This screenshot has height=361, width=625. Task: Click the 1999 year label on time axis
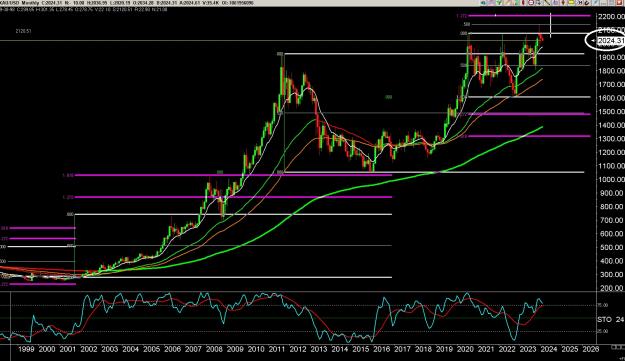[x=26, y=349]
